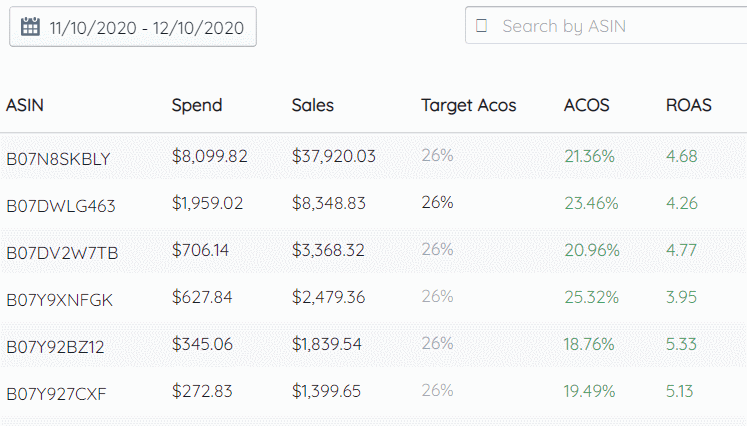747x426 pixels.
Task: Click the calendar icon in date picker
Action: (x=30, y=27)
